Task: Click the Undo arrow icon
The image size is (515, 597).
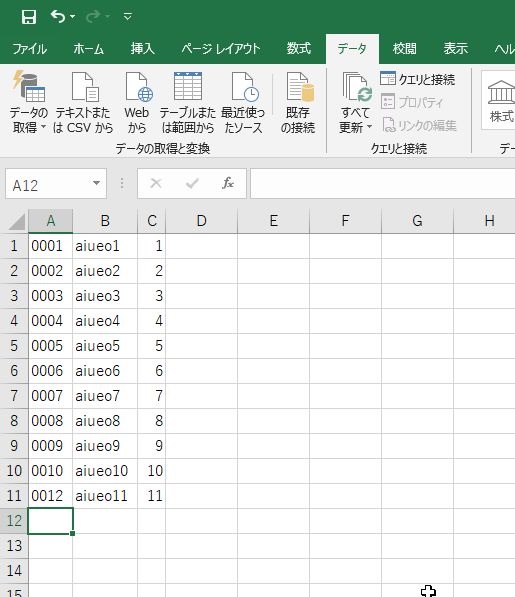Action: [x=58, y=16]
